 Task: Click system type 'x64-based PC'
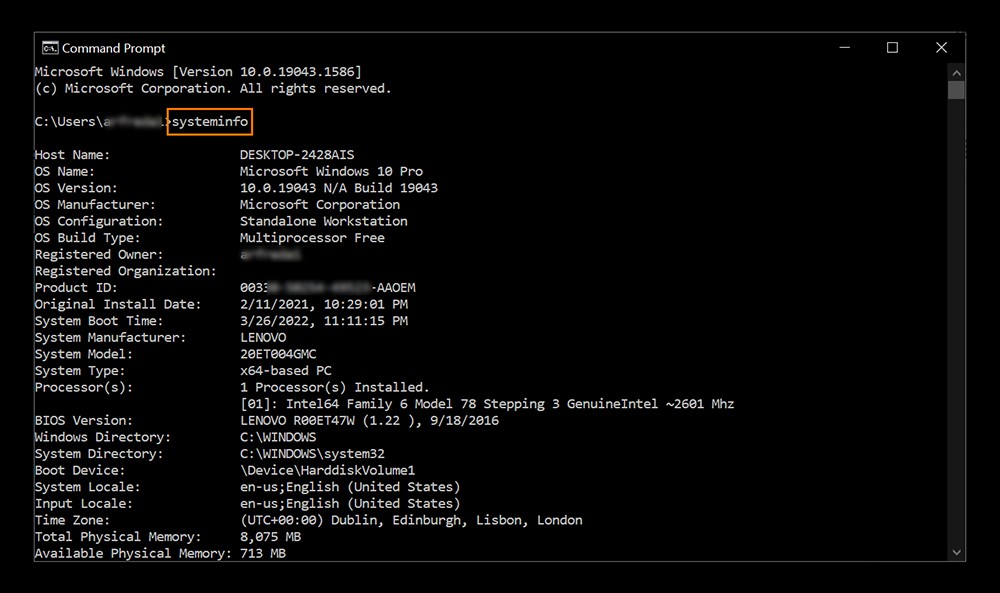(x=286, y=370)
